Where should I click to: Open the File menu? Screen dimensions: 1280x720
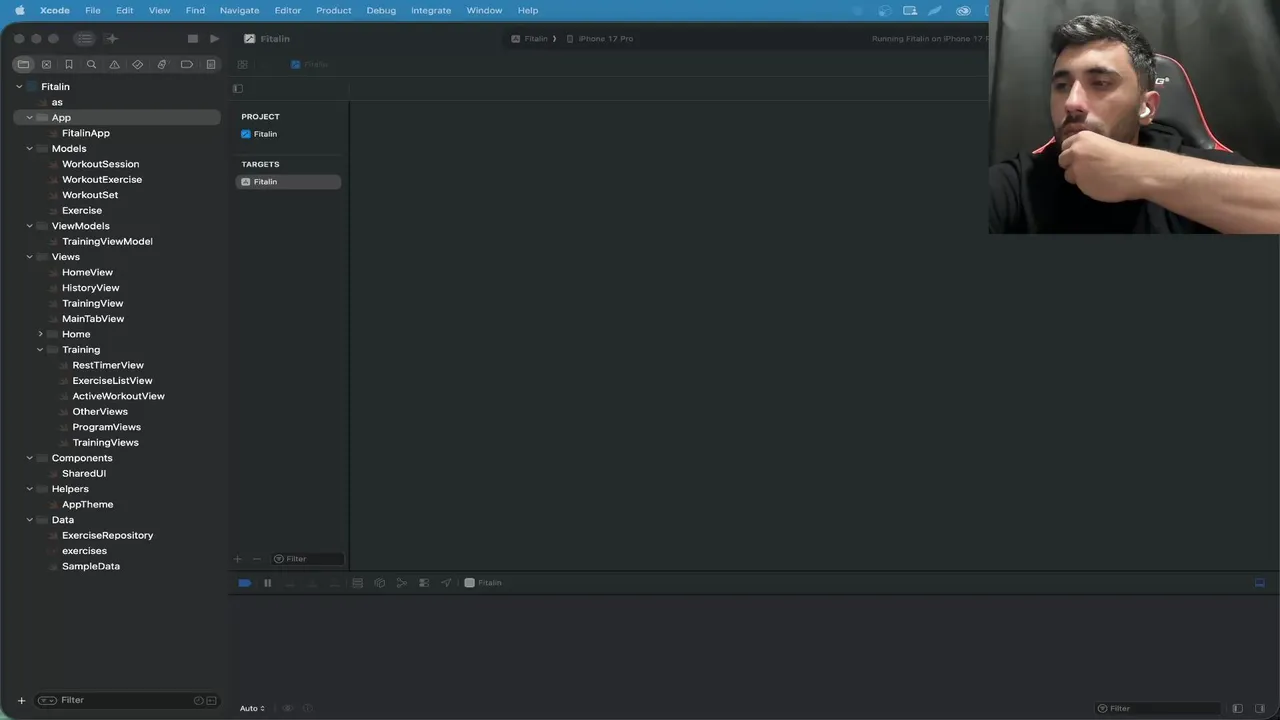click(x=92, y=10)
